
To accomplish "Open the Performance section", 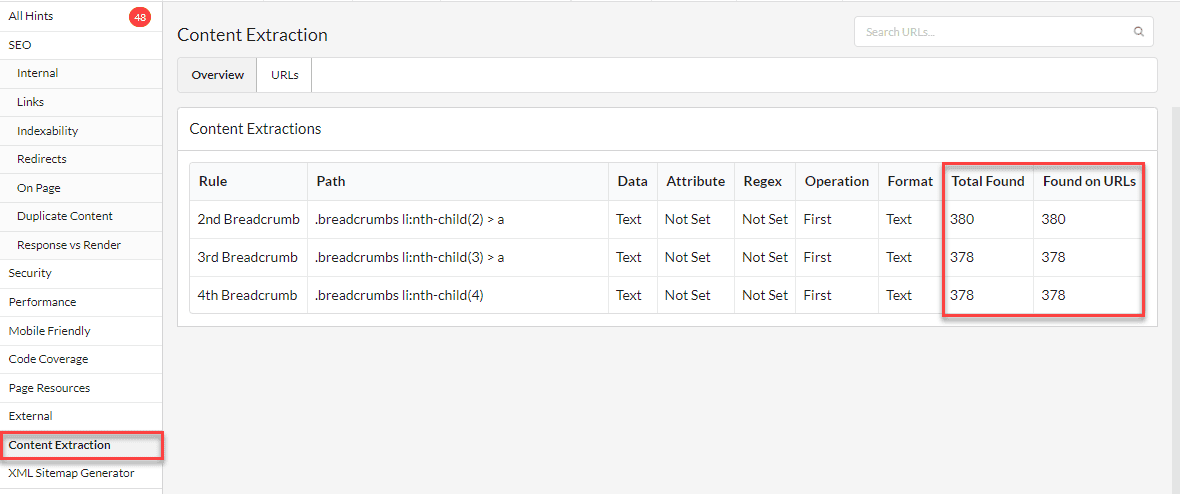I will (x=42, y=302).
